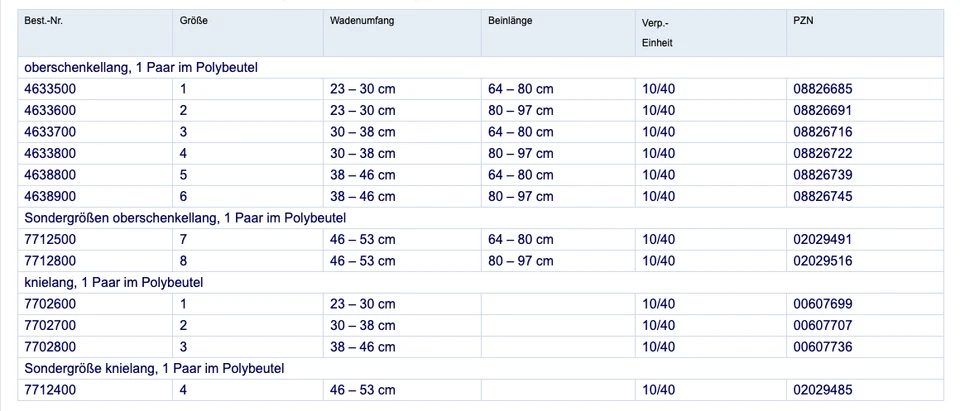Screen dimensions: 960x411
Task: Click the Größe column header
Action: click(194, 21)
